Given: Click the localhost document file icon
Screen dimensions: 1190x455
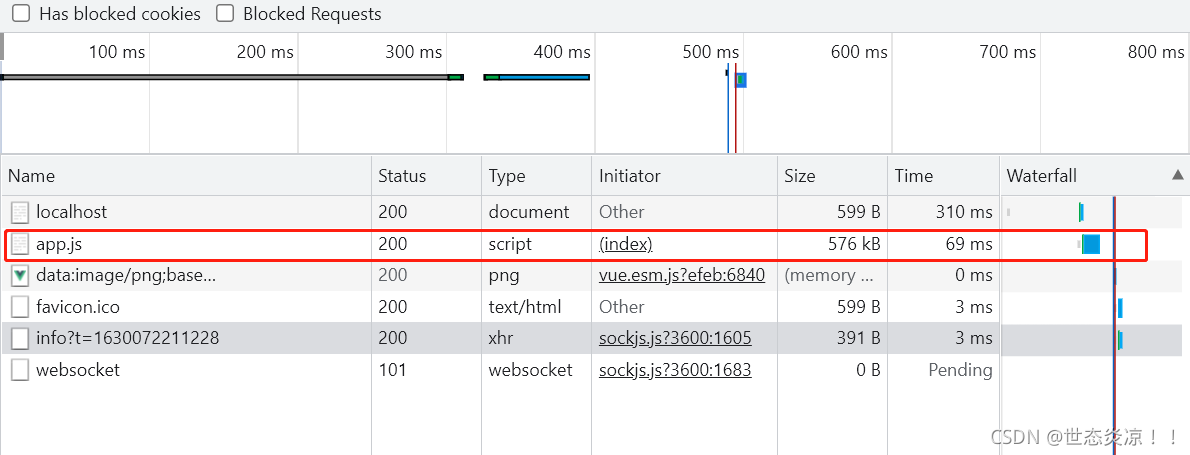Looking at the screenshot, I should (20, 212).
